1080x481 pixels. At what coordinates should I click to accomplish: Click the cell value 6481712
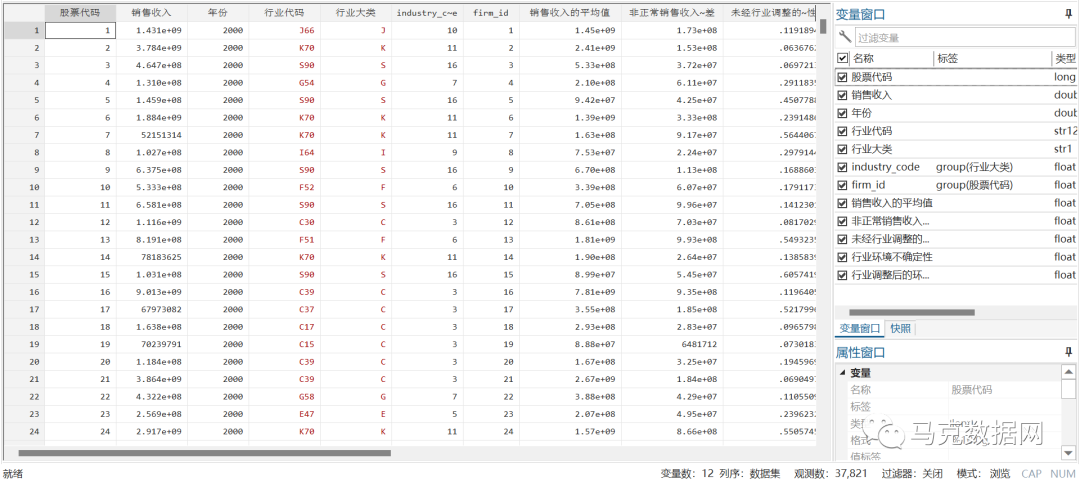pos(672,344)
